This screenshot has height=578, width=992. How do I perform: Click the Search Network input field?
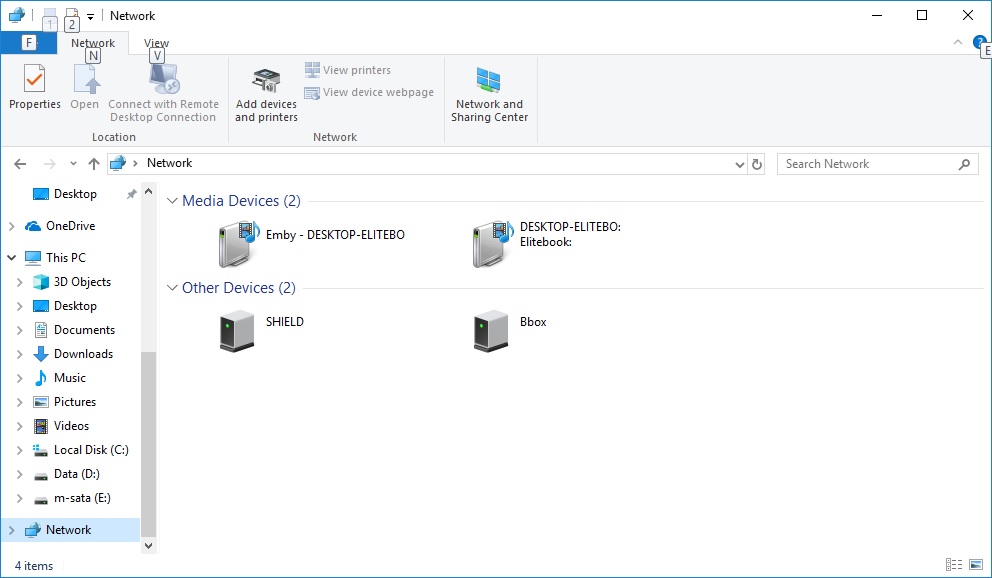click(866, 164)
